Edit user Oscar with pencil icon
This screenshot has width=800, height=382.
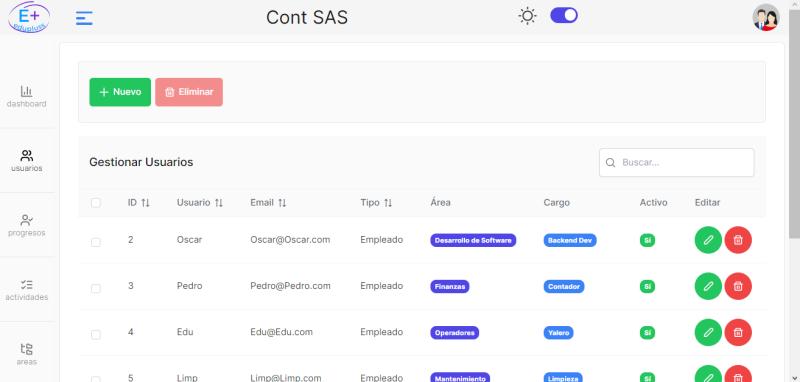point(708,240)
